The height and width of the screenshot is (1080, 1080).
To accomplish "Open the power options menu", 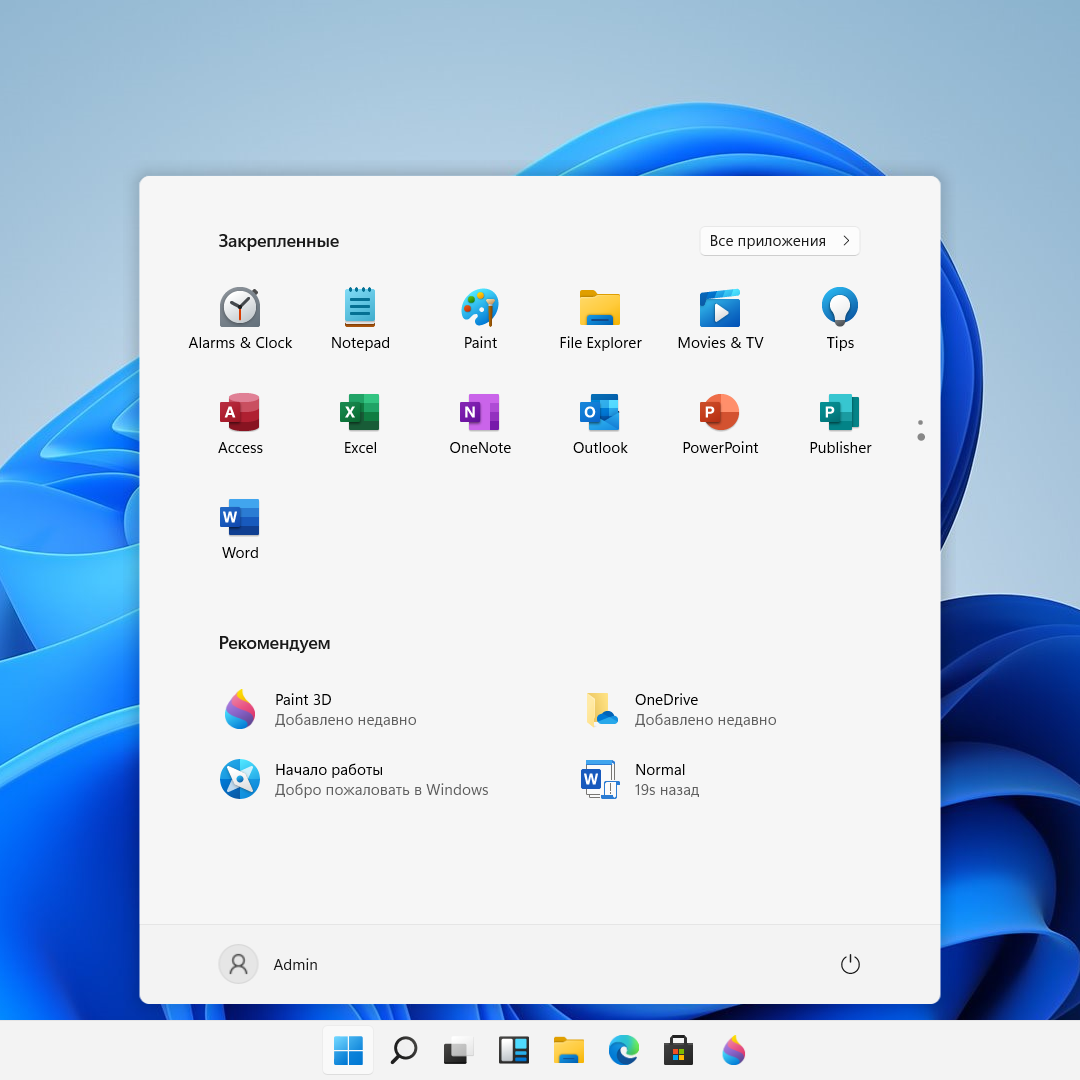I will point(850,964).
